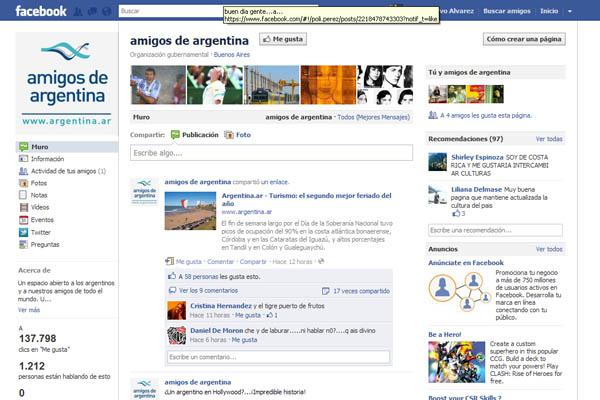The width and height of the screenshot is (600, 400).
Task: Click www.argentina.ar link under article title
Action: [246, 212]
